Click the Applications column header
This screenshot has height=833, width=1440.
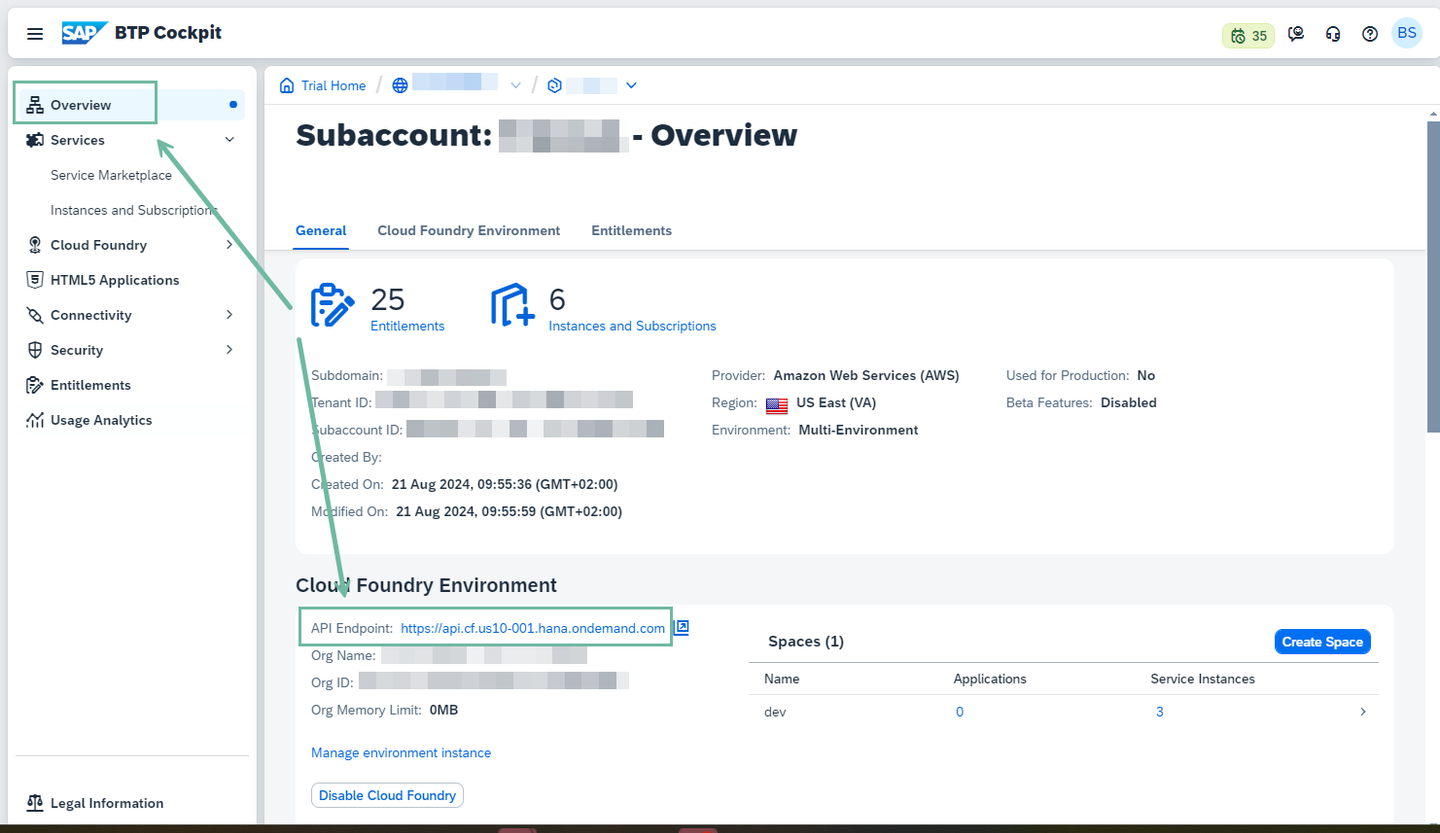coord(990,679)
